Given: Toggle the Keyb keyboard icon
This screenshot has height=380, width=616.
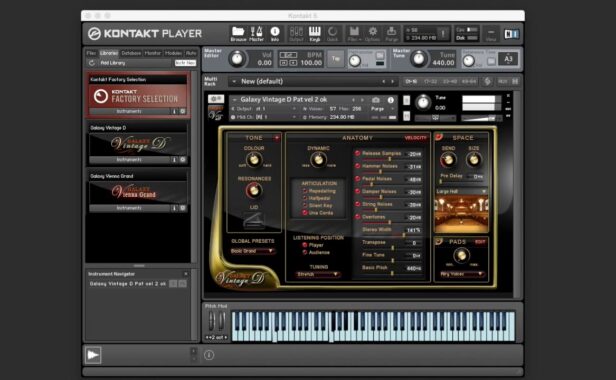Looking at the screenshot, I should click(315, 32).
